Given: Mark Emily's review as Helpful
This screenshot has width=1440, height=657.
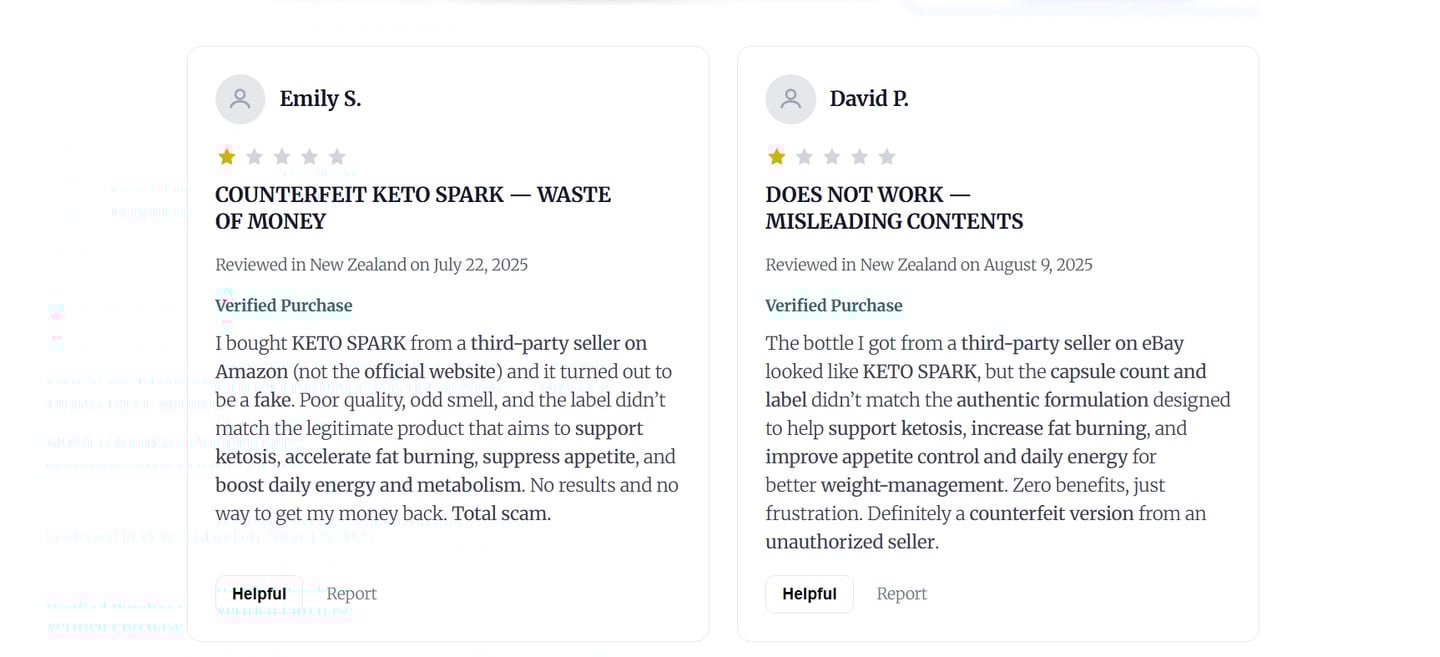Looking at the screenshot, I should pos(259,594).
